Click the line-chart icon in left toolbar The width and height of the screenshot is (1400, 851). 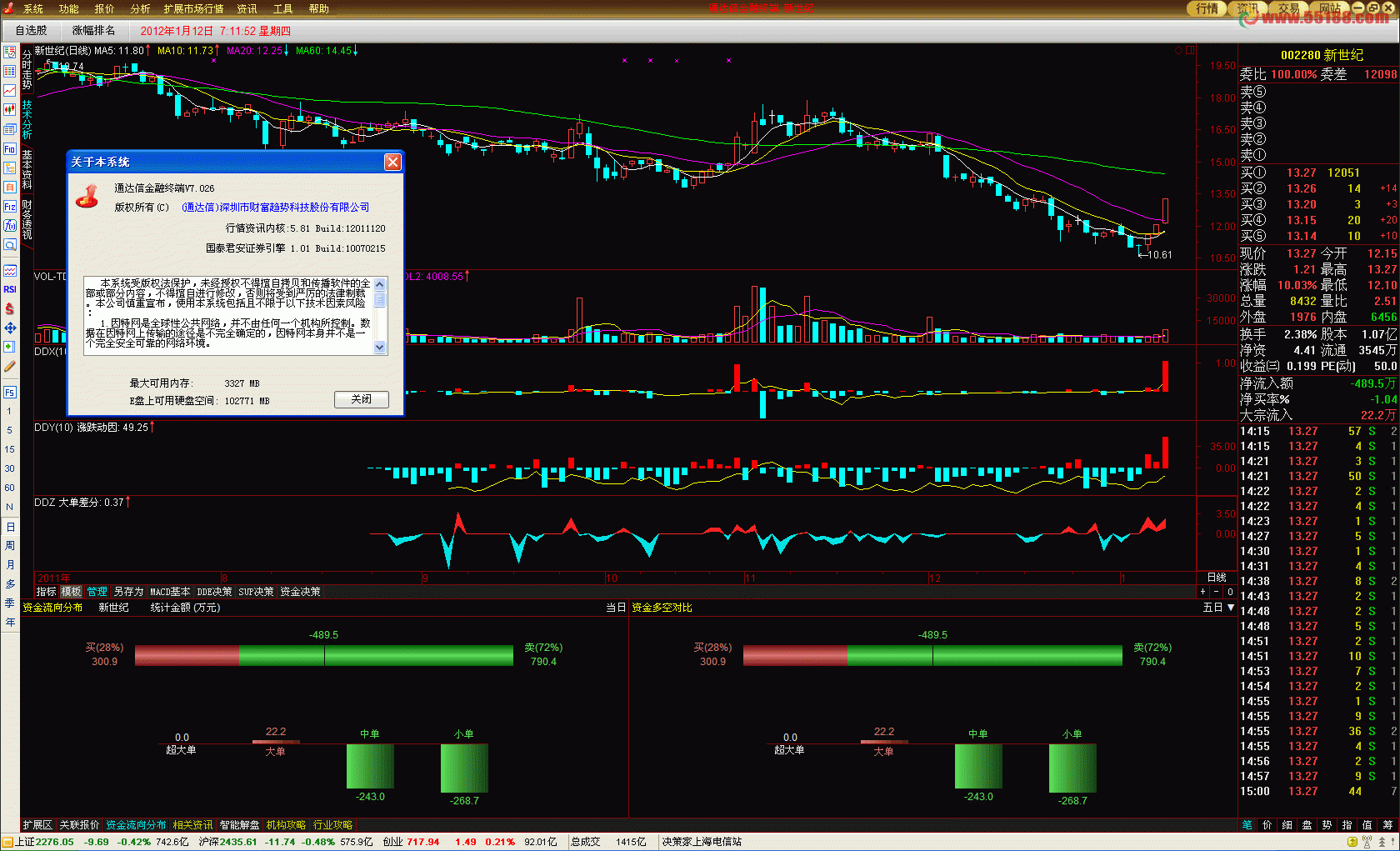pos(10,90)
